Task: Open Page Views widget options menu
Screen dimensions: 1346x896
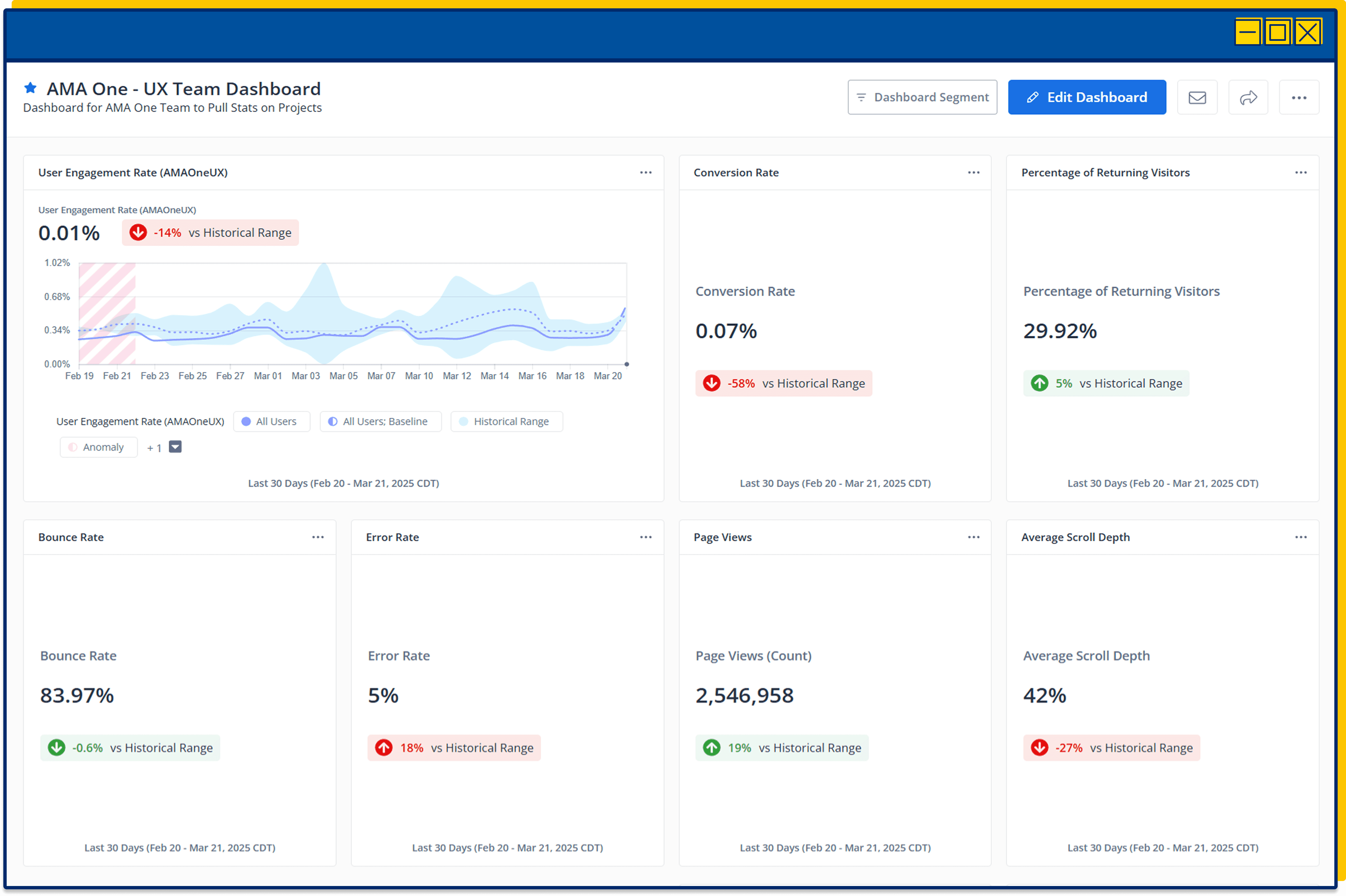Action: click(973, 537)
